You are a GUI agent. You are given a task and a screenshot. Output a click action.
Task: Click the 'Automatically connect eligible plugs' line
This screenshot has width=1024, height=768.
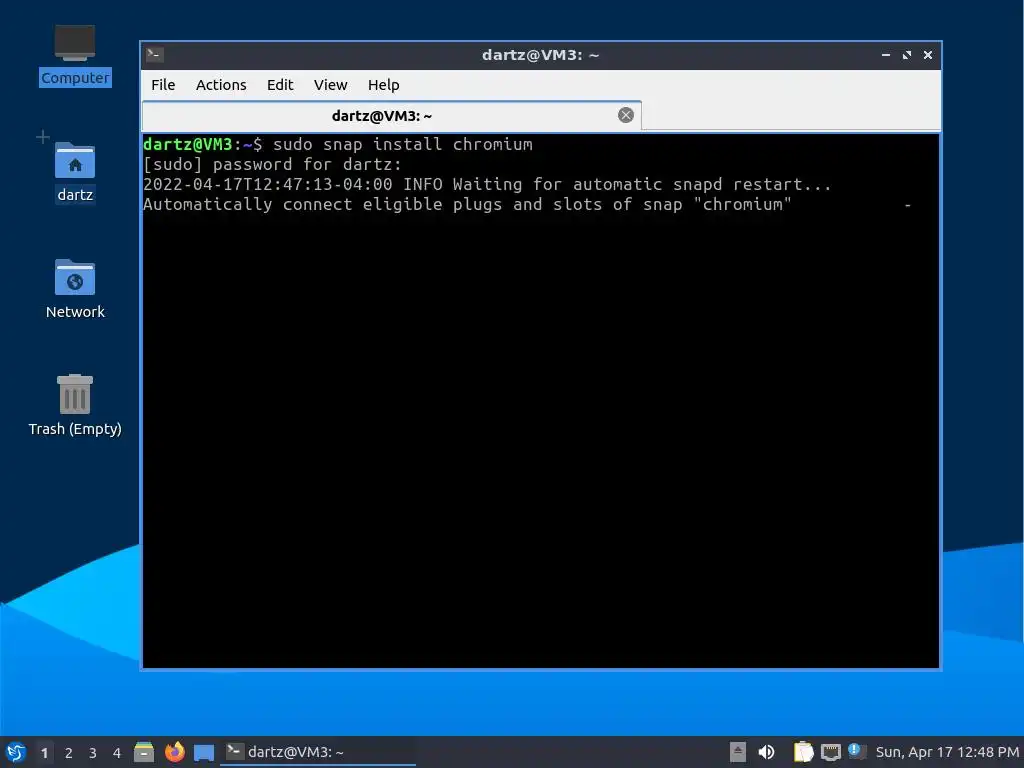pos(467,204)
